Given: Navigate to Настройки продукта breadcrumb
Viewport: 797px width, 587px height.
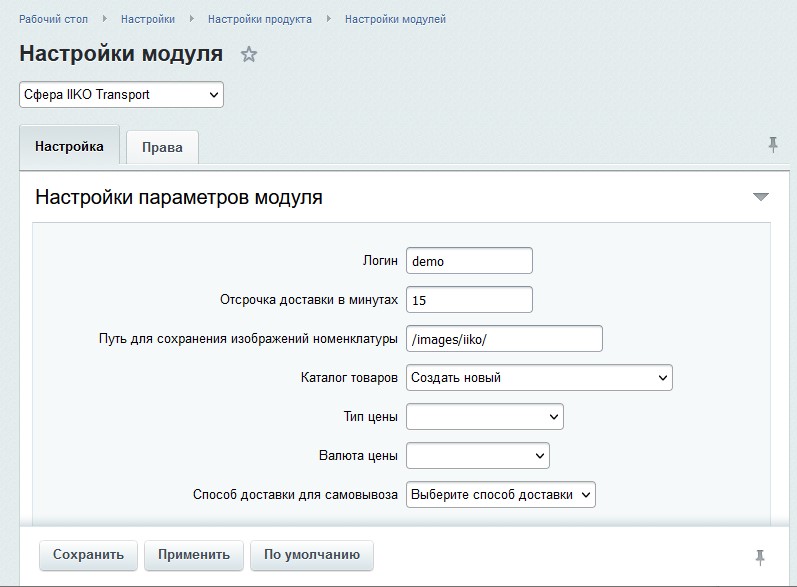Looking at the screenshot, I should point(259,19).
